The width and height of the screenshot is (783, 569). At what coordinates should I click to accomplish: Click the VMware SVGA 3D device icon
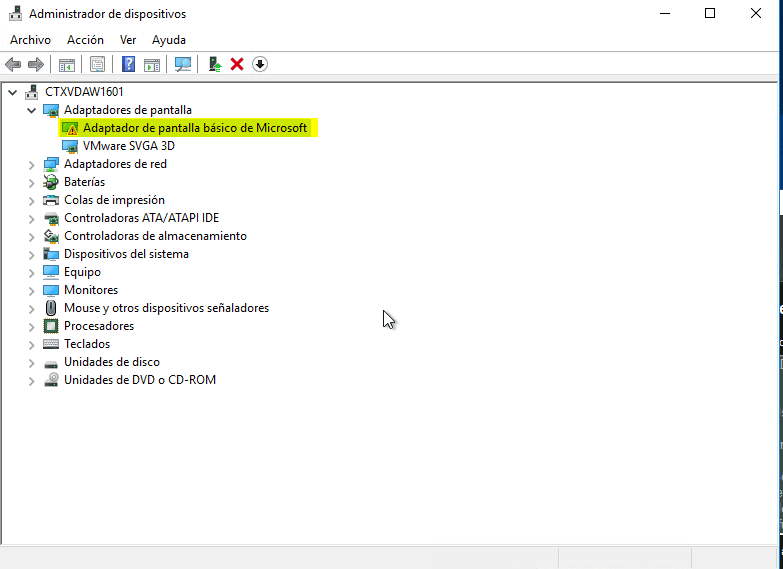pos(70,146)
